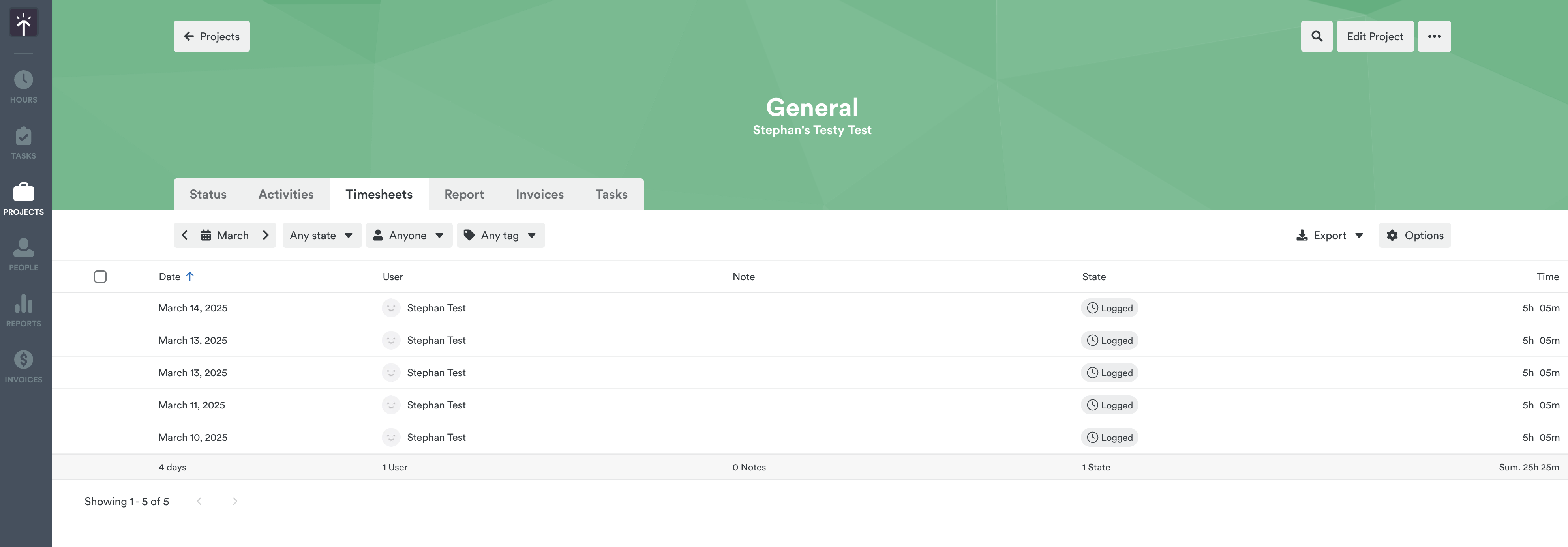Click the back to Projects button
1568x547 pixels.
coord(211,36)
